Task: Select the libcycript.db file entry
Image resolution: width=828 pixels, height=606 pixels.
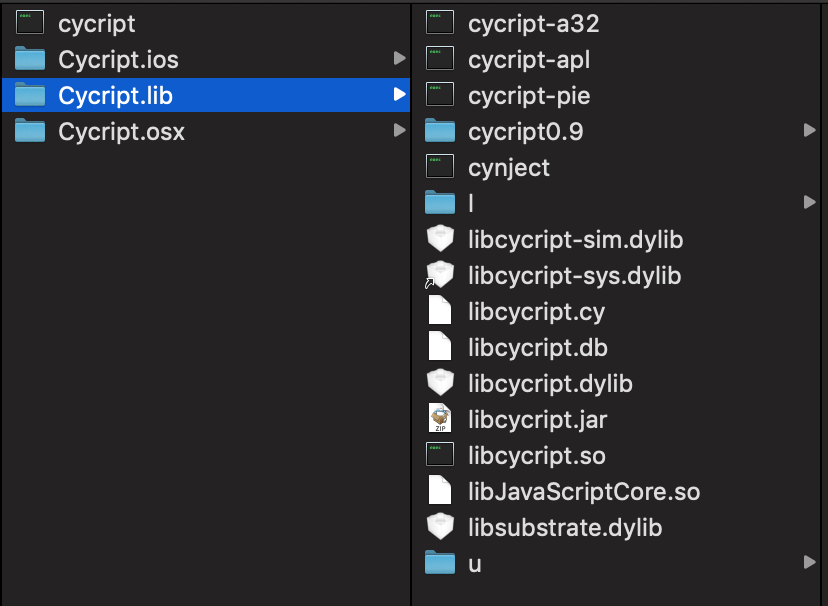Action: coord(538,348)
